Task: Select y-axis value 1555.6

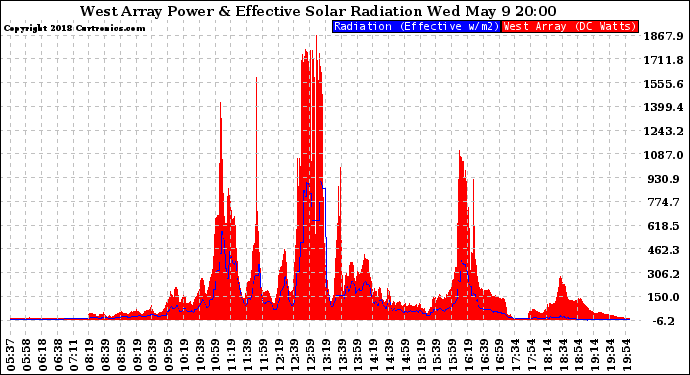Action: click(x=664, y=84)
